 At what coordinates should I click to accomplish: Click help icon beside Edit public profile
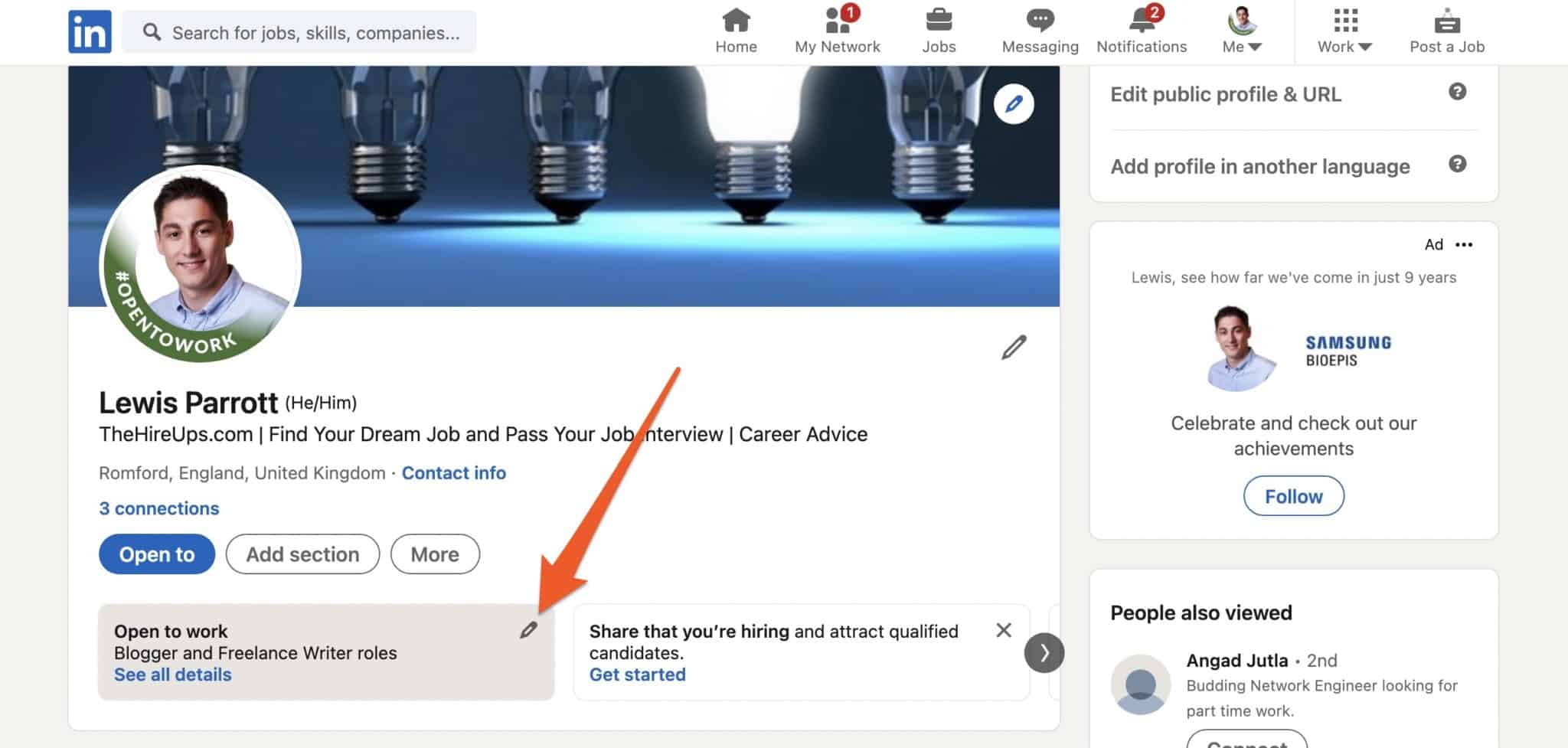[x=1457, y=92]
